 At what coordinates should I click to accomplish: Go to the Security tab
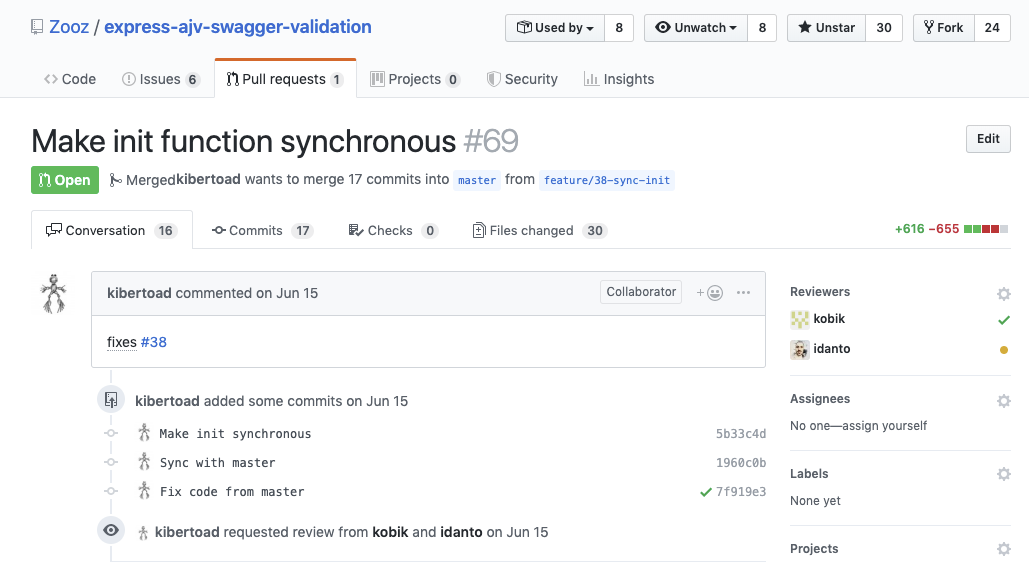tap(522, 79)
